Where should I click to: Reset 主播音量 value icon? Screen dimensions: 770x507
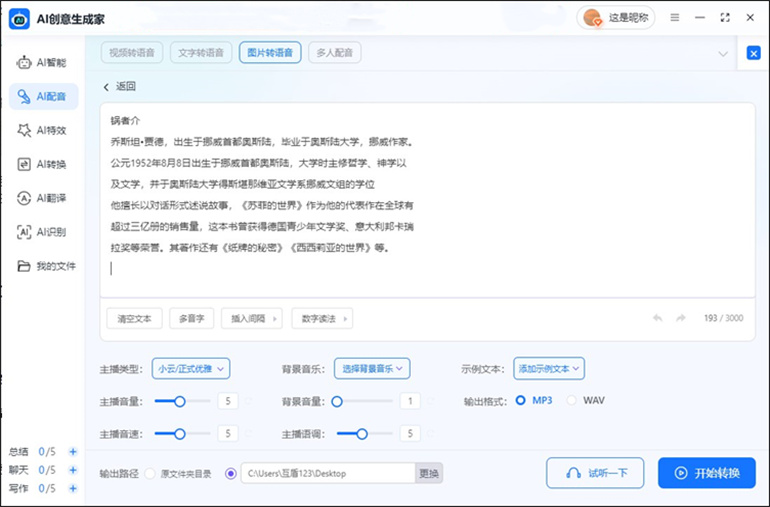tap(248, 401)
